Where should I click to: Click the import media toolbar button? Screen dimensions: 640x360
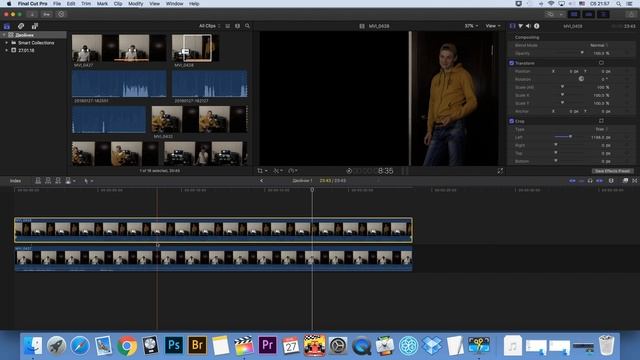32,14
